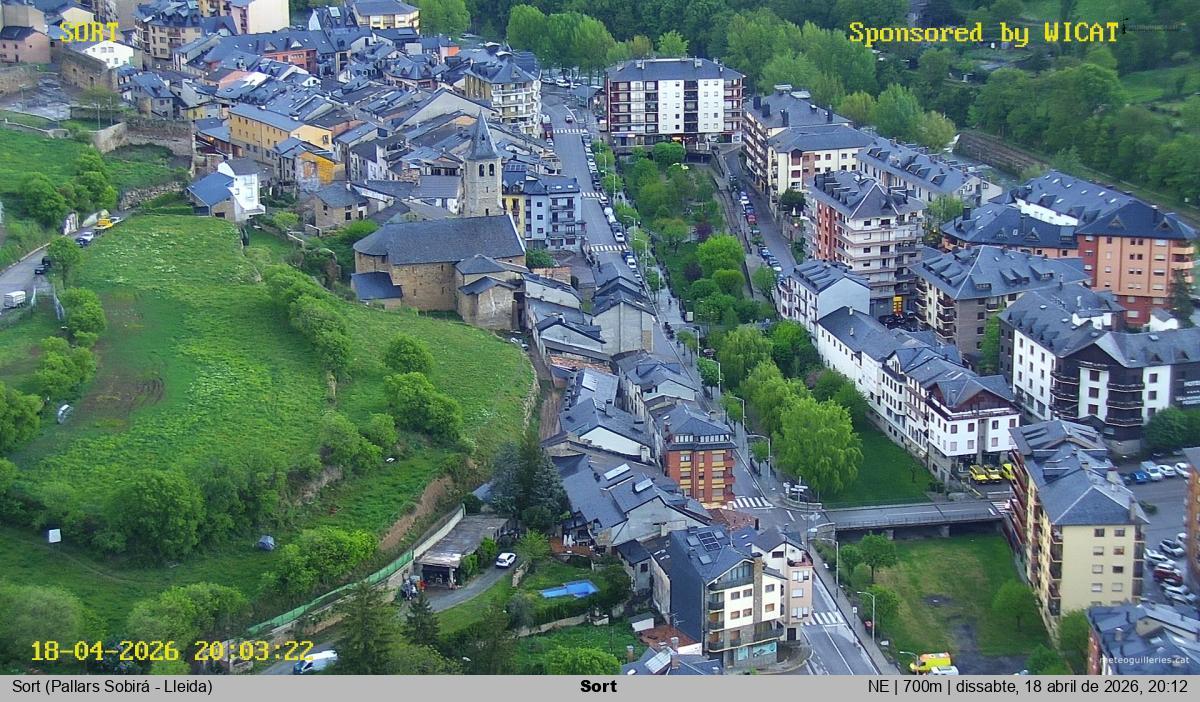This screenshot has height=702, width=1200.
Task: Click the bold 'Sort' title in caption bar
Action: pyautogui.click(x=598, y=687)
